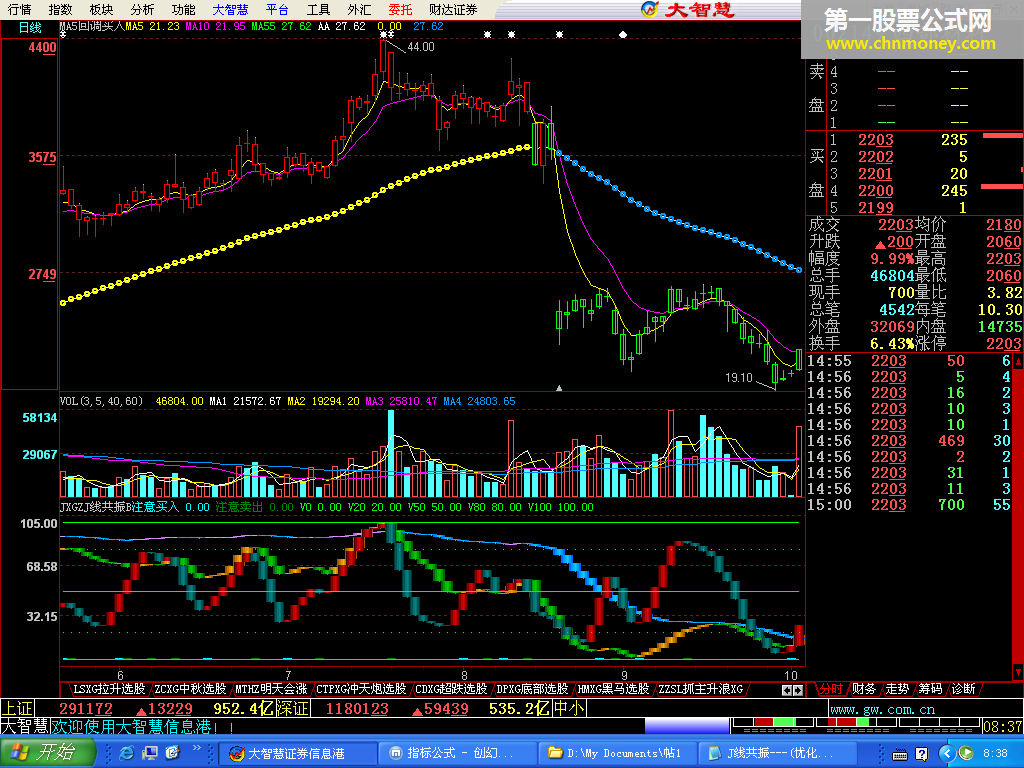Screen dimensions: 1024x768
Task: Click the small triangle marker at the K-line chart bottom
Action: pyautogui.click(x=558, y=388)
